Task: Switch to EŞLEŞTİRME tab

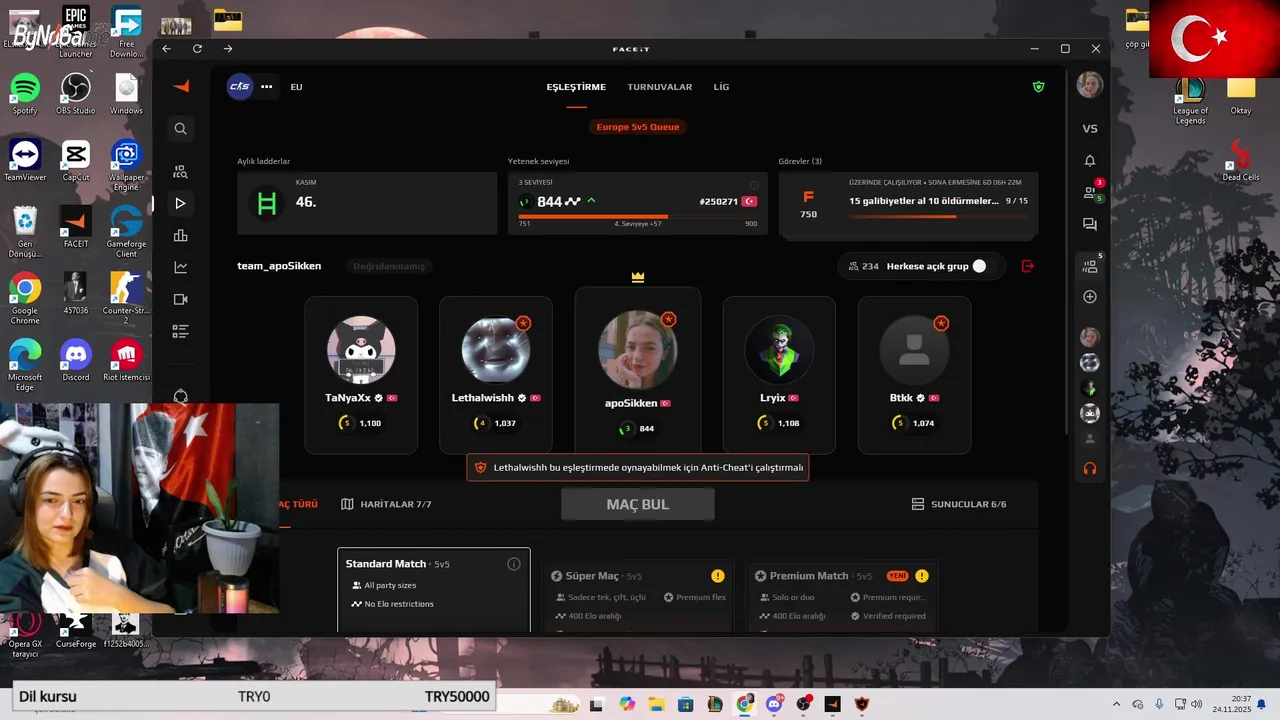Action: (576, 87)
